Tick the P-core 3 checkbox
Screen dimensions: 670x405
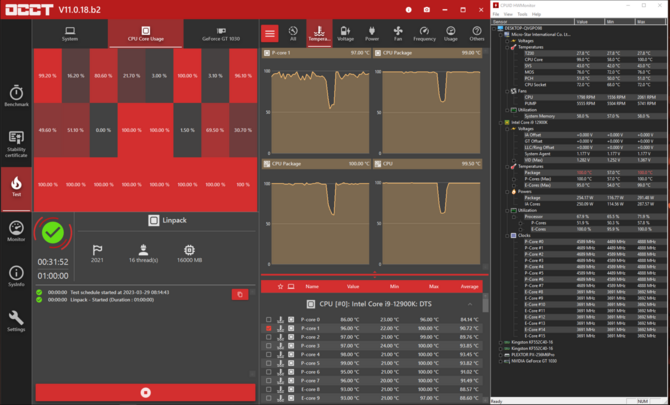click(x=268, y=346)
